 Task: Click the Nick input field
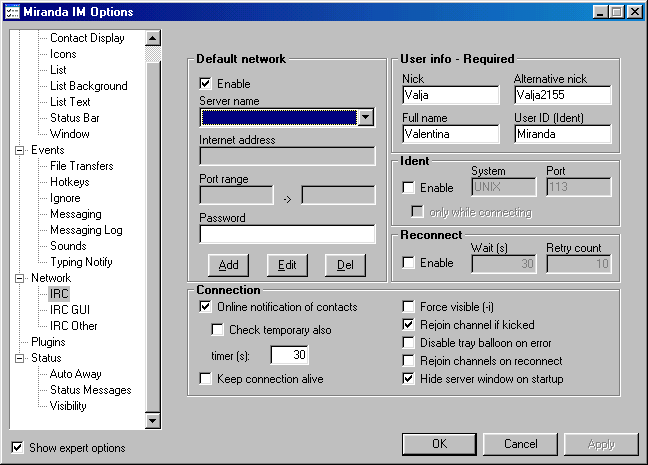(450, 95)
